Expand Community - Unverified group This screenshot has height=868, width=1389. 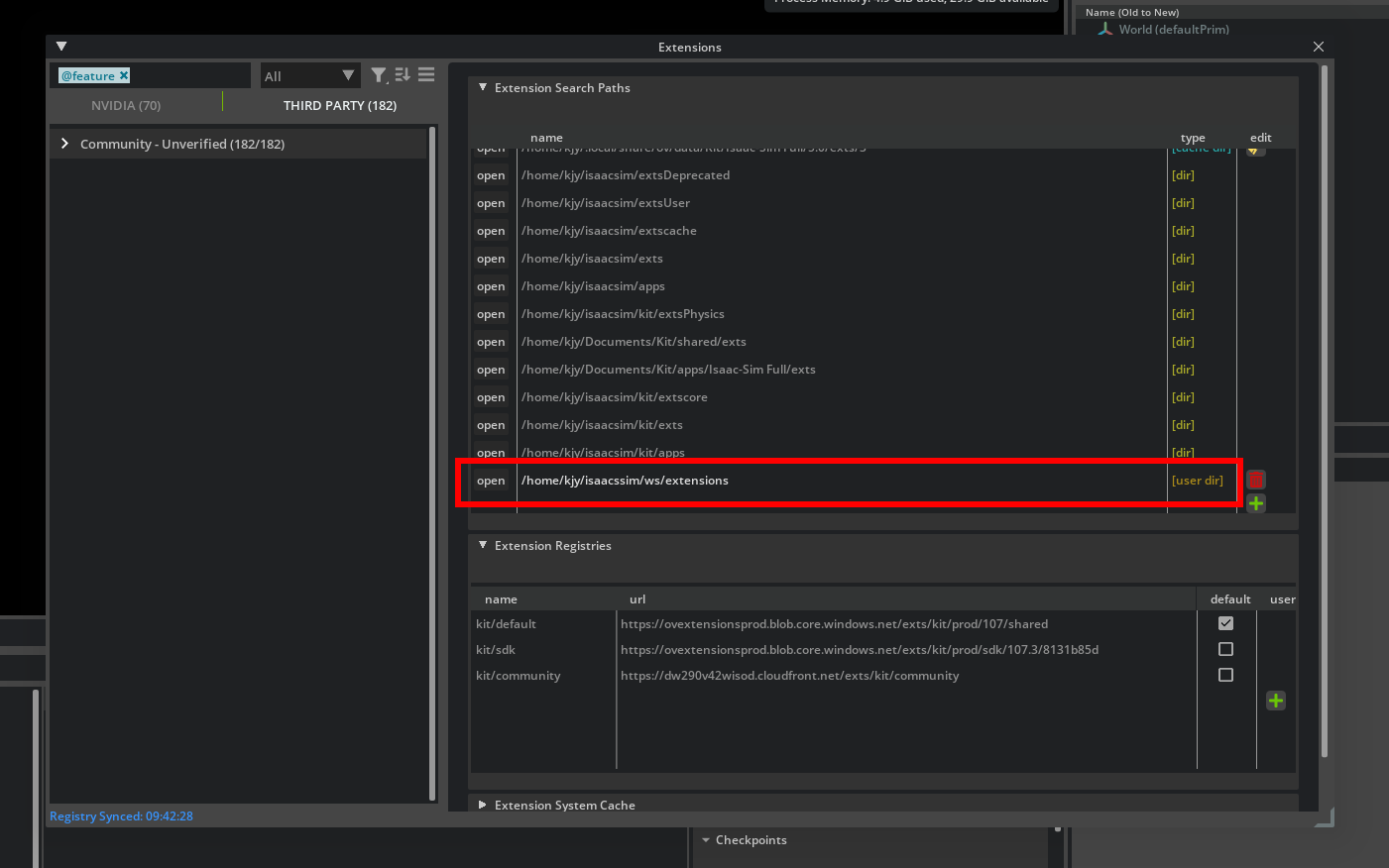(x=65, y=144)
